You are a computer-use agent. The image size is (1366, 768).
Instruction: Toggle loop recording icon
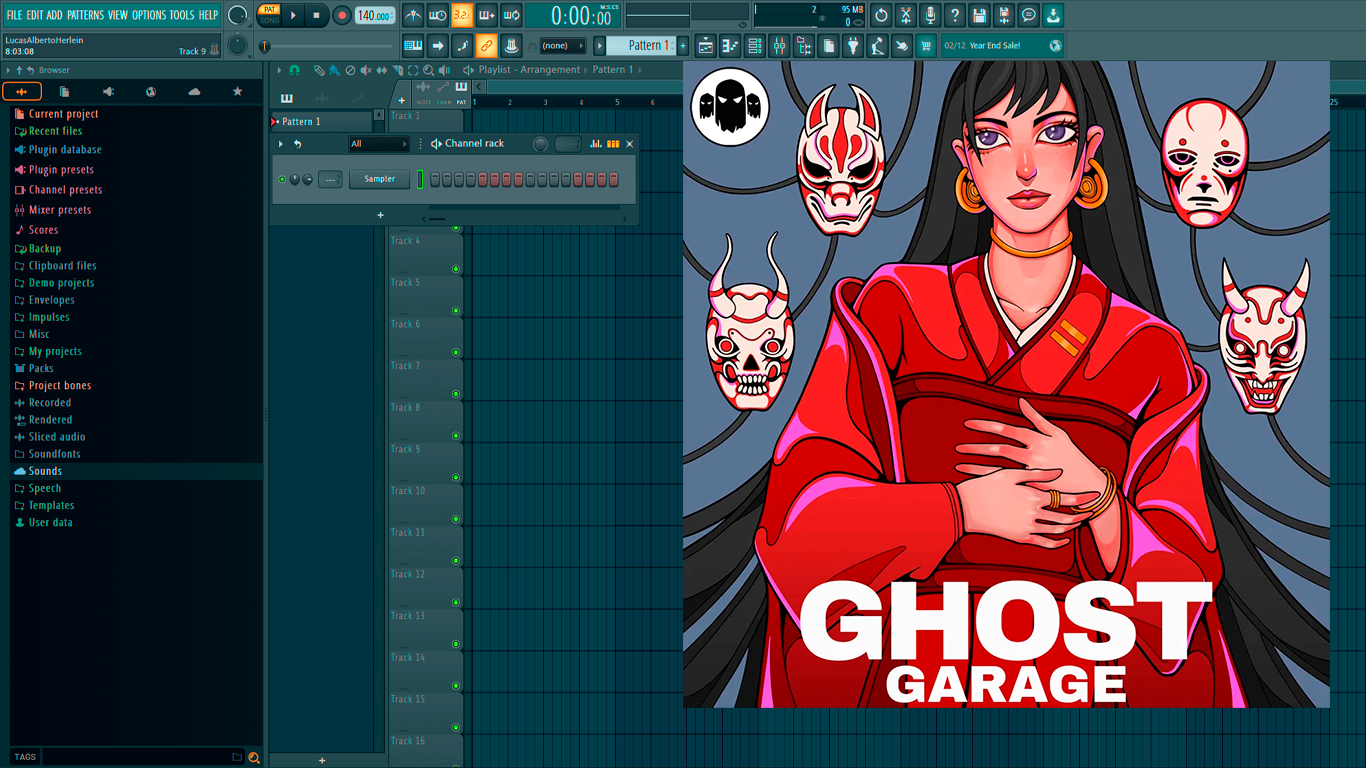[x=510, y=15]
